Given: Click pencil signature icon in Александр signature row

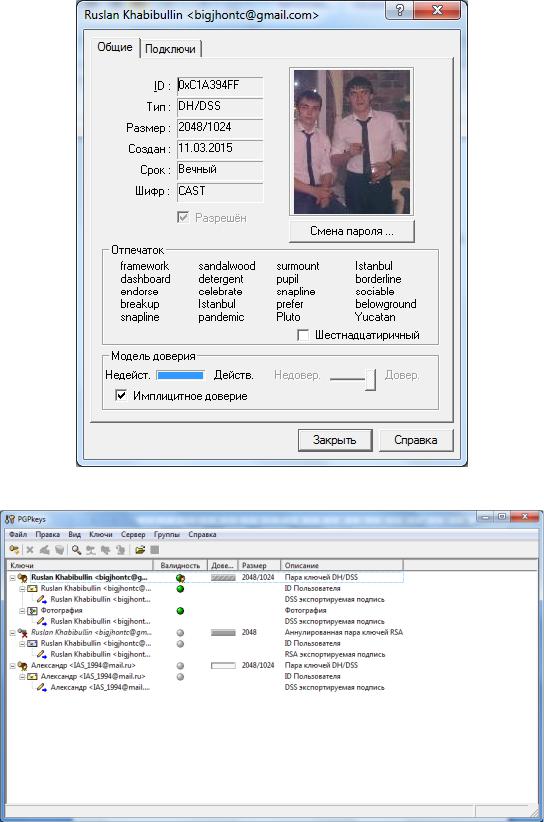Looking at the screenshot, I should (x=42, y=688).
